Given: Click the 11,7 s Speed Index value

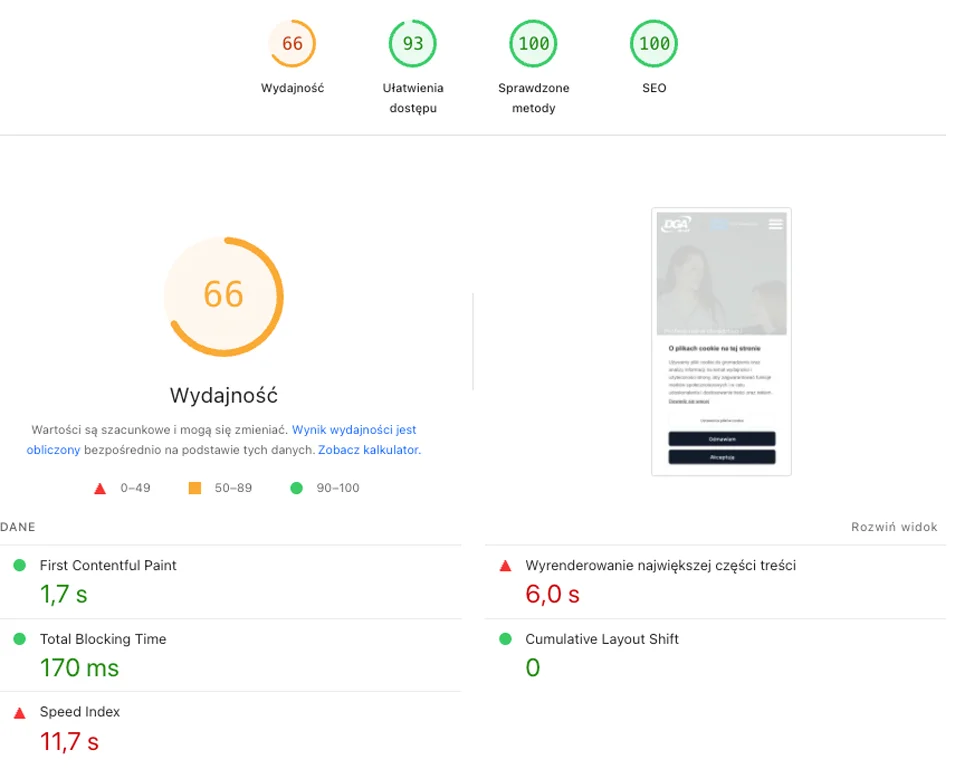Looking at the screenshot, I should tap(69, 741).
